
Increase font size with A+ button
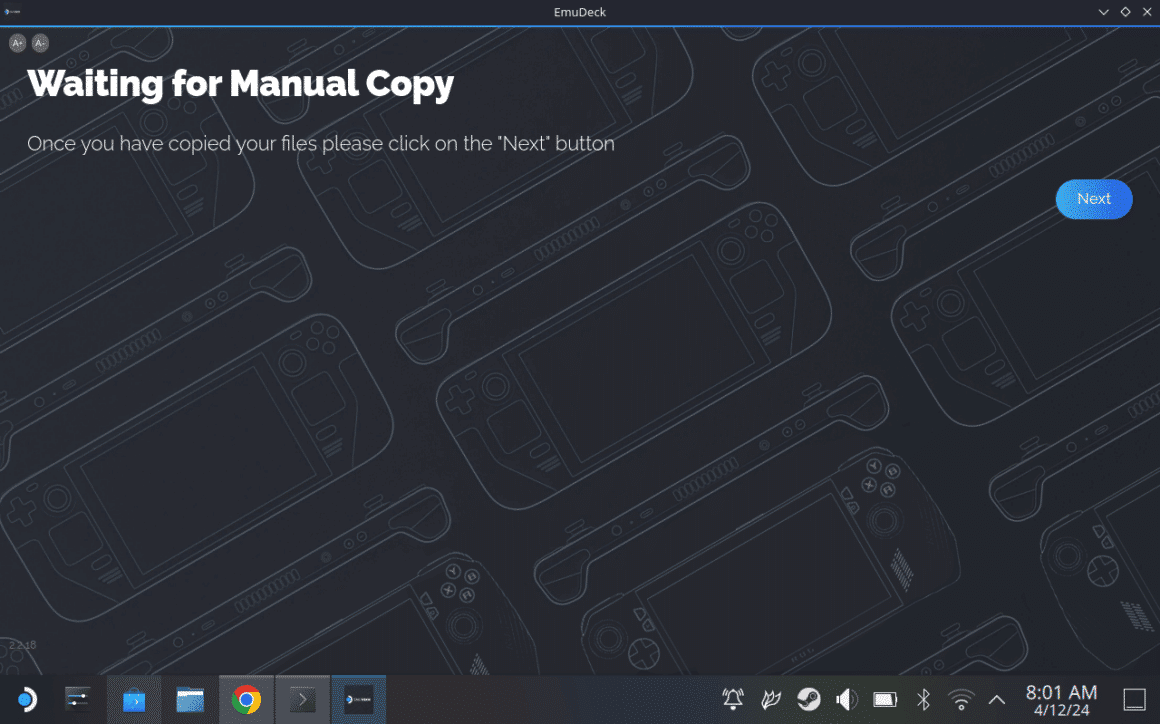18,43
